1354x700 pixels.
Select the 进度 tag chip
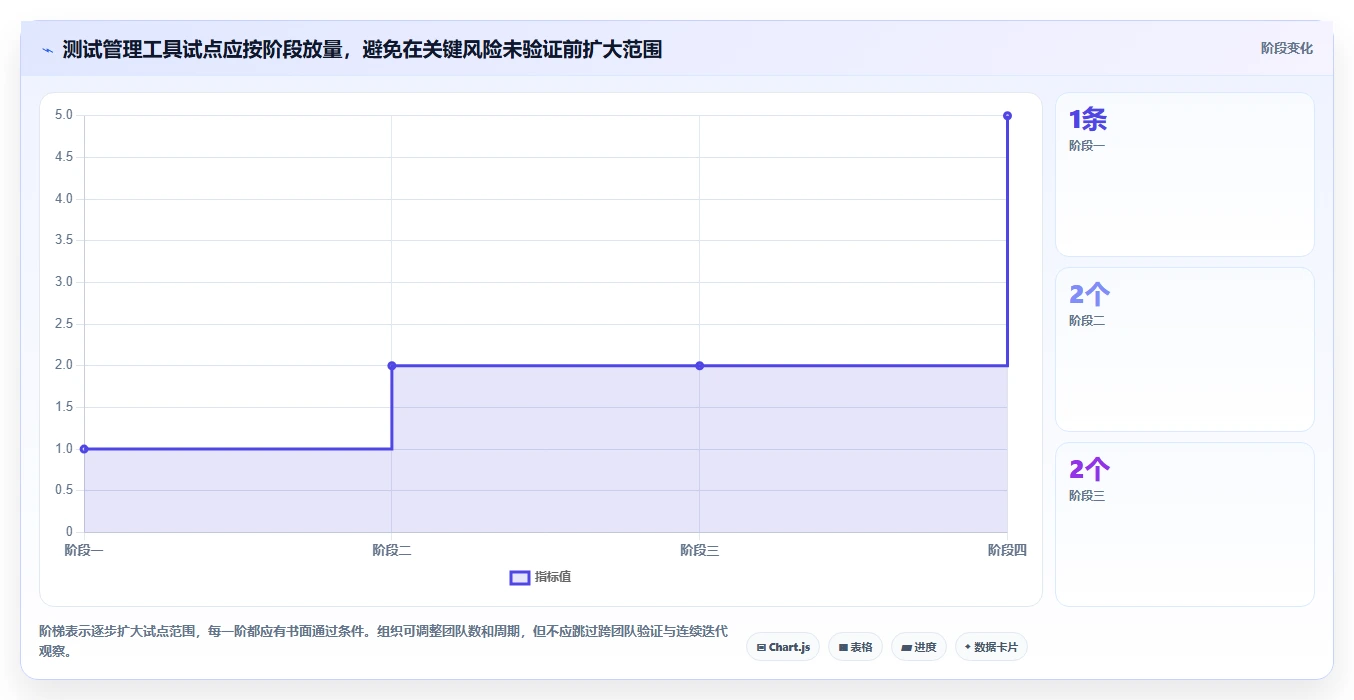tap(919, 647)
